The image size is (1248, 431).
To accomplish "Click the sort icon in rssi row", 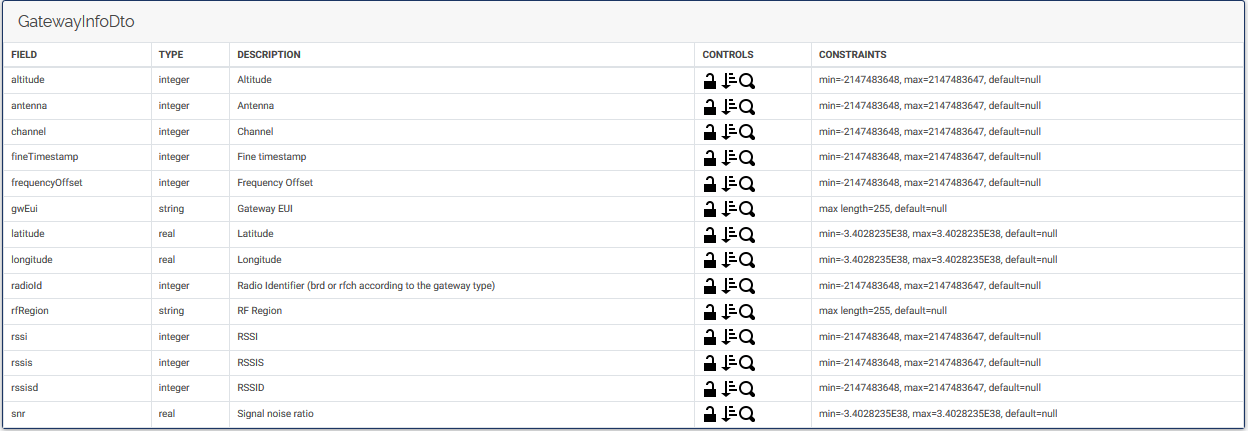I will point(729,337).
